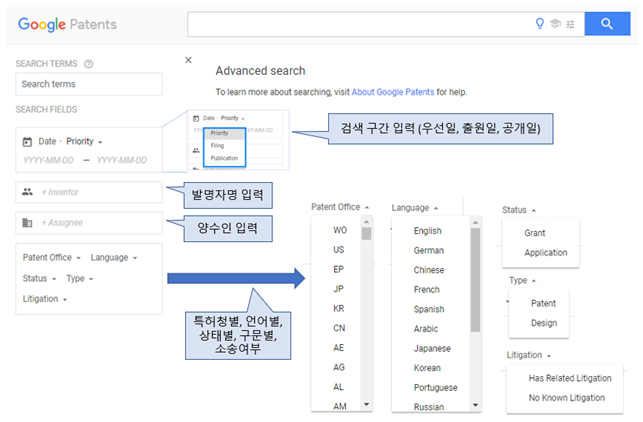The image size is (643, 422).
Task: Click the Search terms input field
Action: point(88,84)
